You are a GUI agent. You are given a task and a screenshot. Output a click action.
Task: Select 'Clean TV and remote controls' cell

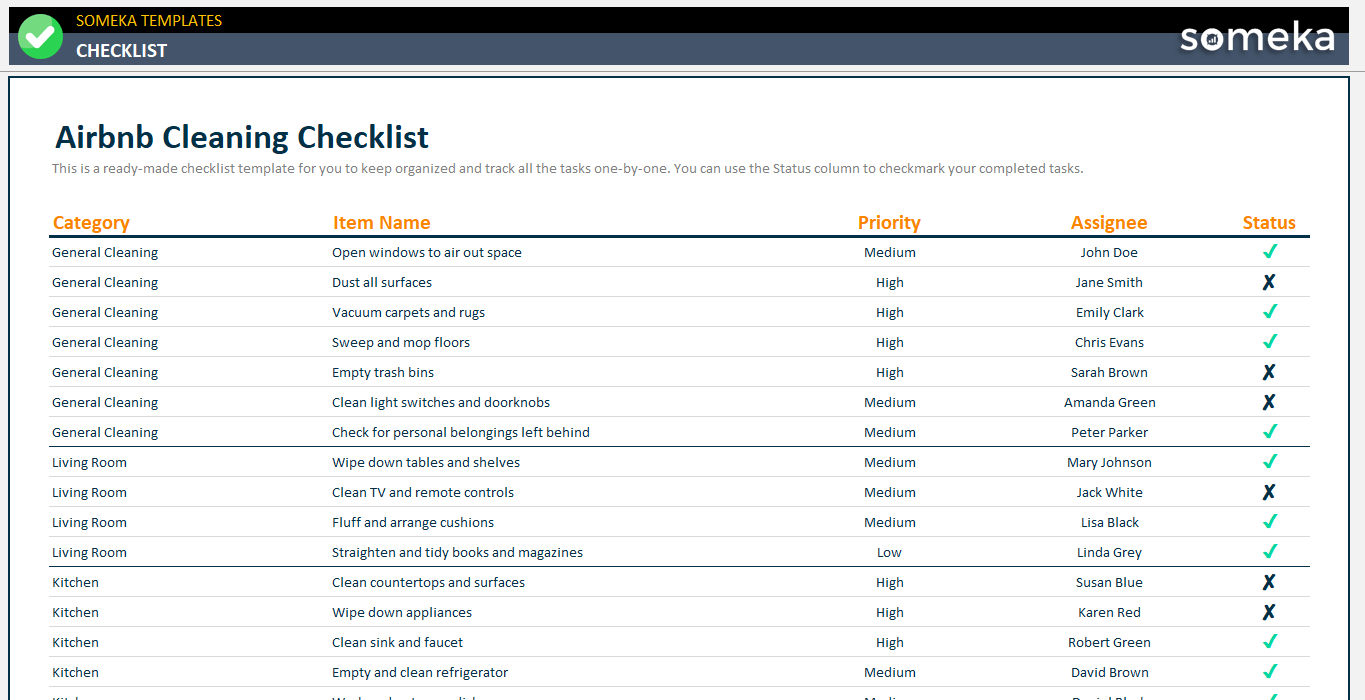tap(423, 493)
